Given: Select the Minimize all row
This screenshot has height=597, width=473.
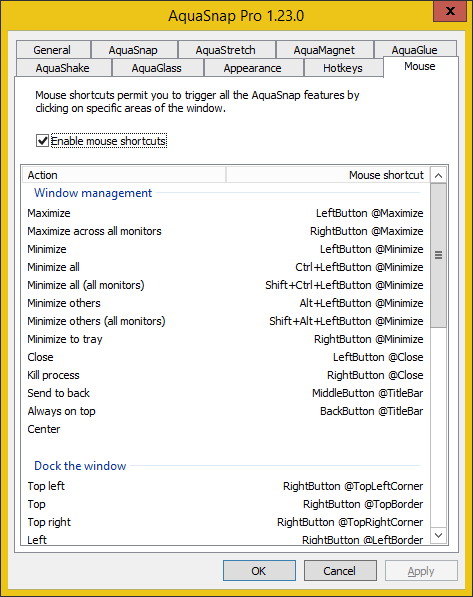Looking at the screenshot, I should (225, 267).
